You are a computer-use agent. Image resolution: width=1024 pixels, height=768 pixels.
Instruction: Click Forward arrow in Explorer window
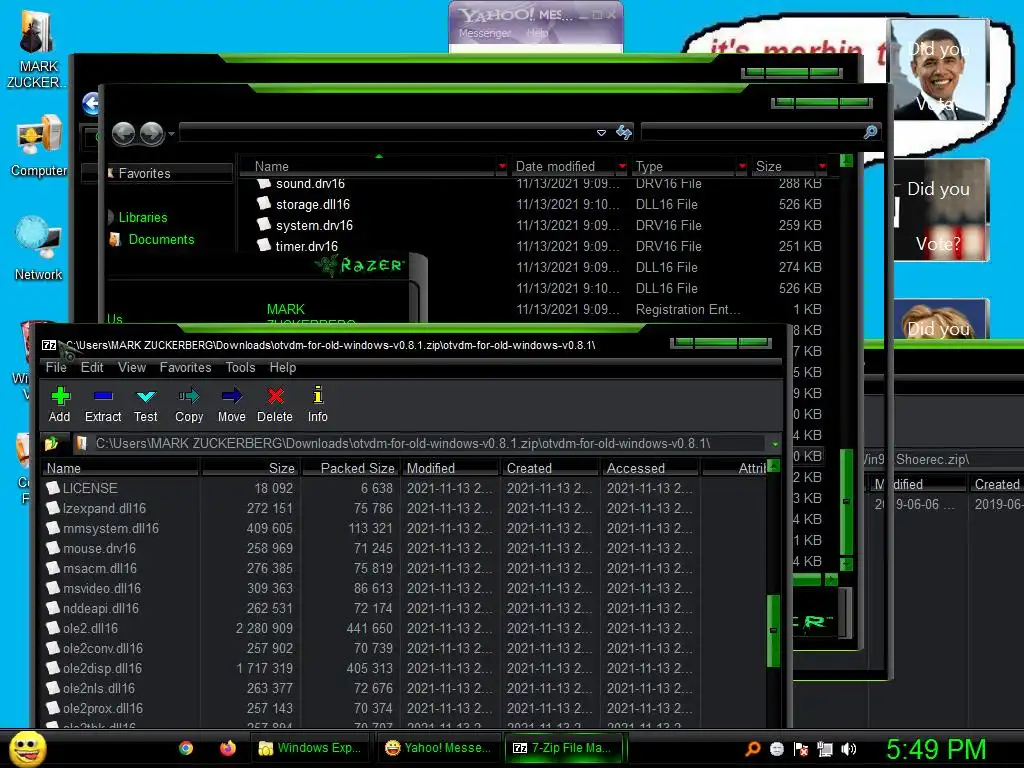click(x=152, y=133)
